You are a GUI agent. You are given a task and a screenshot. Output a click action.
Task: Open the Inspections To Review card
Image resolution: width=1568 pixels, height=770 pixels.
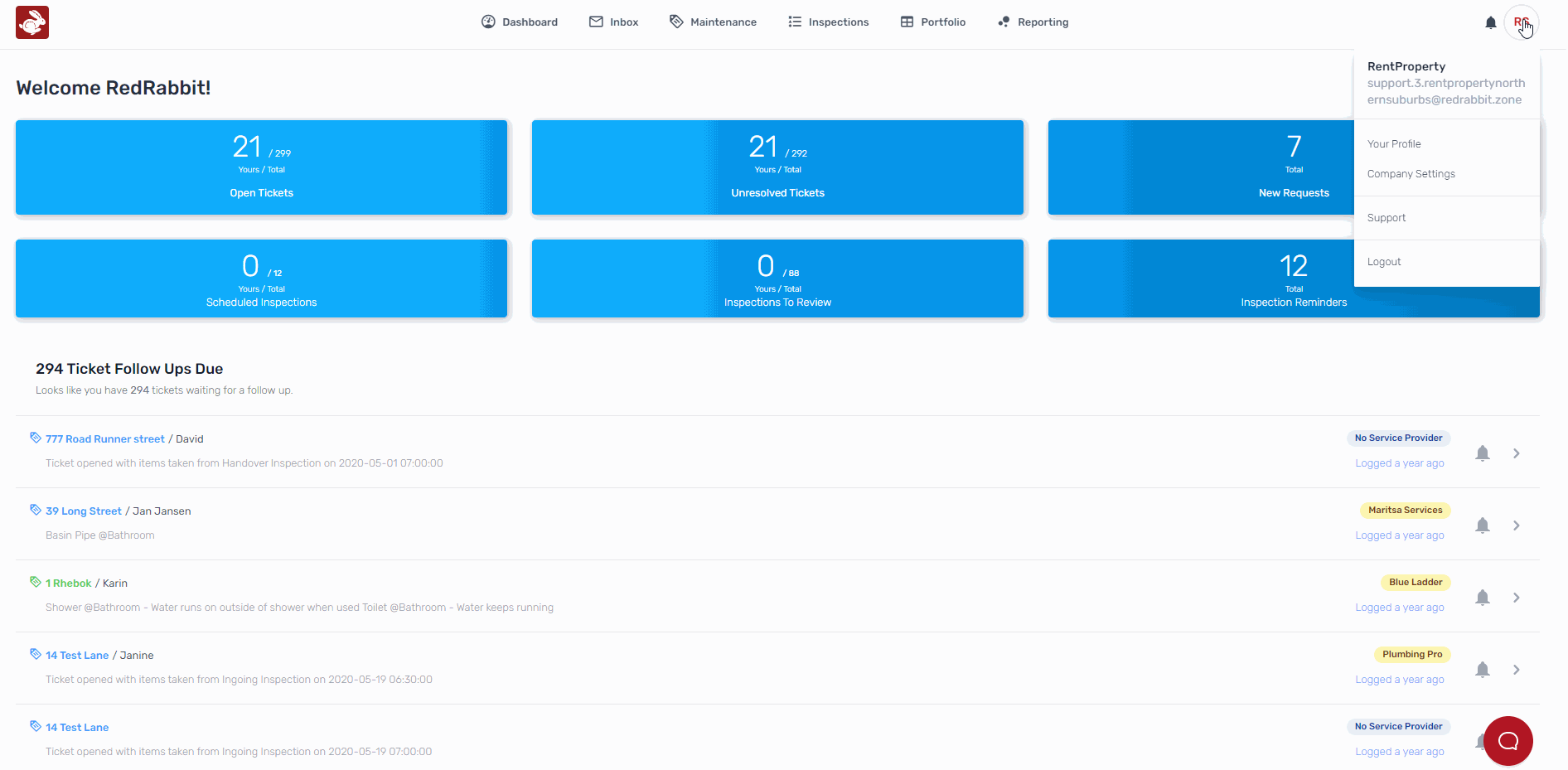(777, 278)
